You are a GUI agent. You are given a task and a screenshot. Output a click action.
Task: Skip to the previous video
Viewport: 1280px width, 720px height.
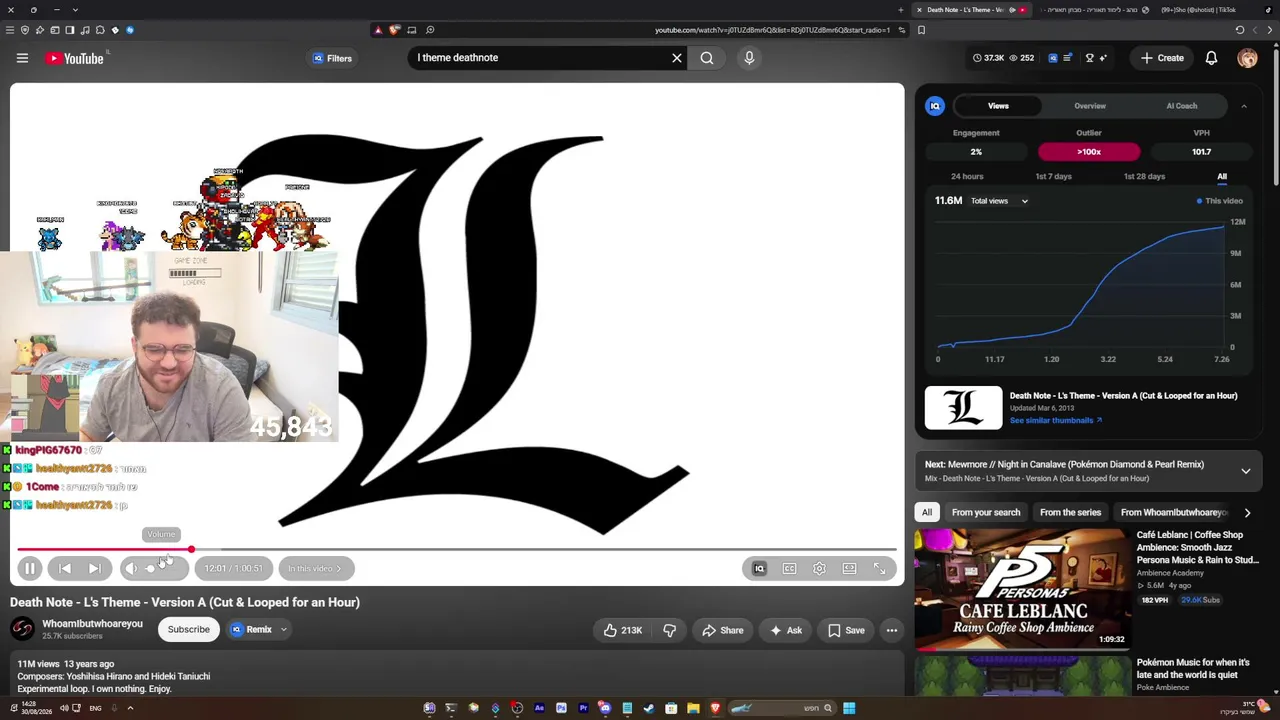pyautogui.click(x=65, y=568)
